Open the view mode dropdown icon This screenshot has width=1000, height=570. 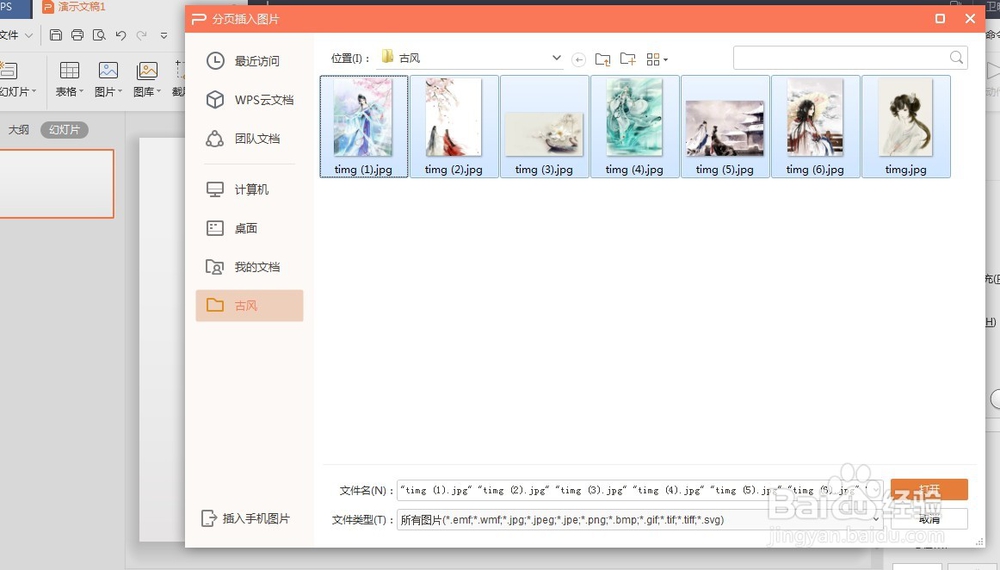(657, 59)
